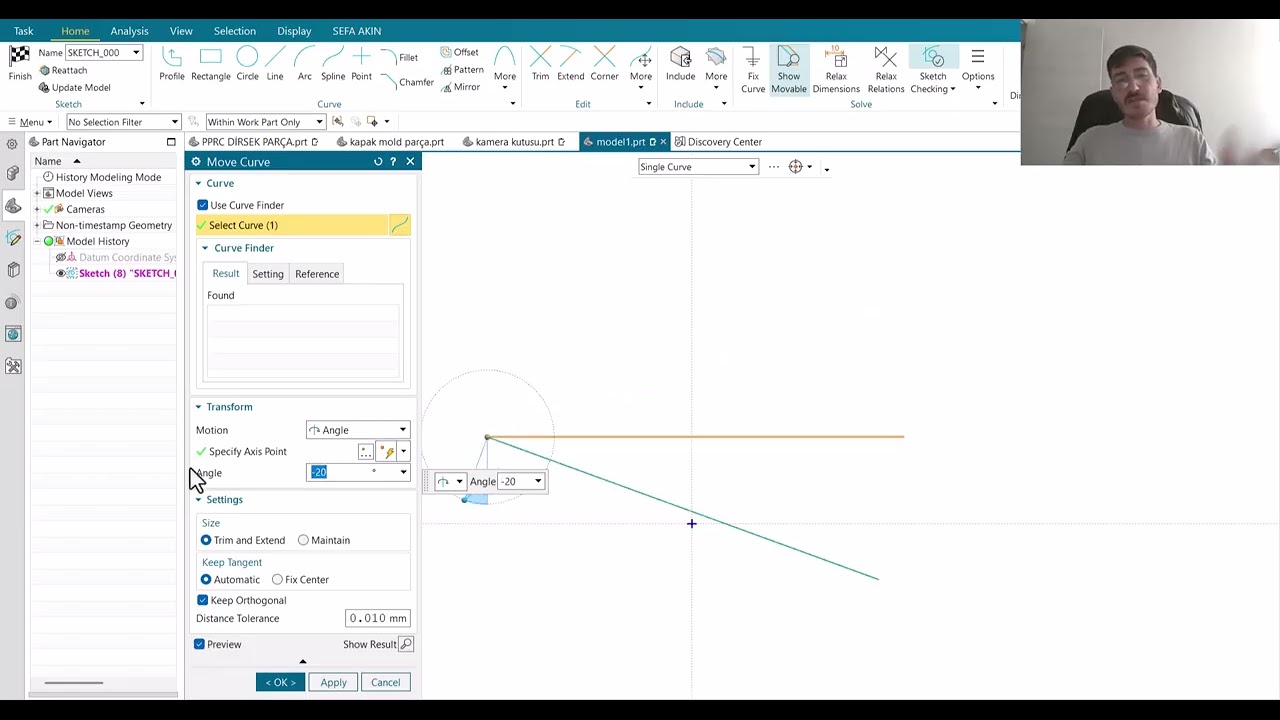Open the on-screen Angle field dropdown
The height and width of the screenshot is (720, 1280).
[538, 482]
